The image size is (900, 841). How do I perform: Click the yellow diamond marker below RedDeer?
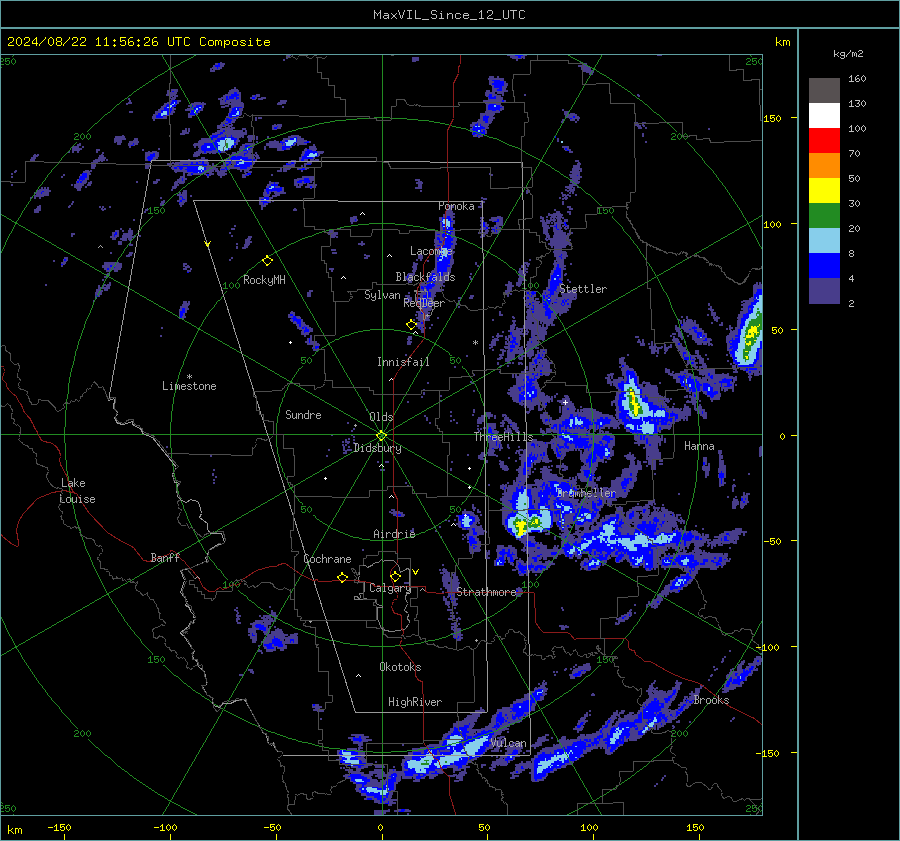(411, 325)
